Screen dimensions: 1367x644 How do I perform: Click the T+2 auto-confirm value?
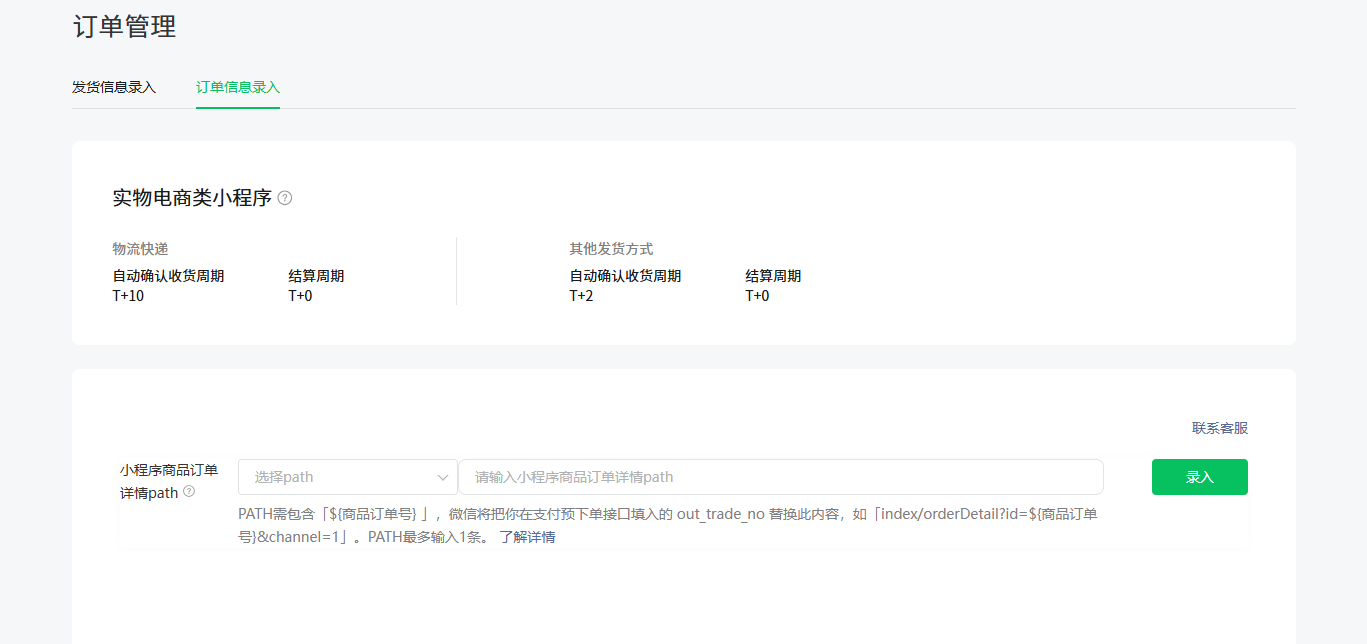[x=581, y=296]
